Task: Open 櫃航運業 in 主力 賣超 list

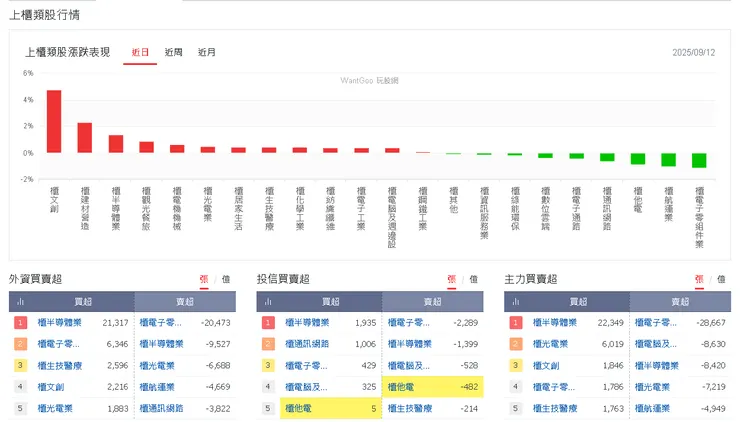Action: tap(652, 409)
